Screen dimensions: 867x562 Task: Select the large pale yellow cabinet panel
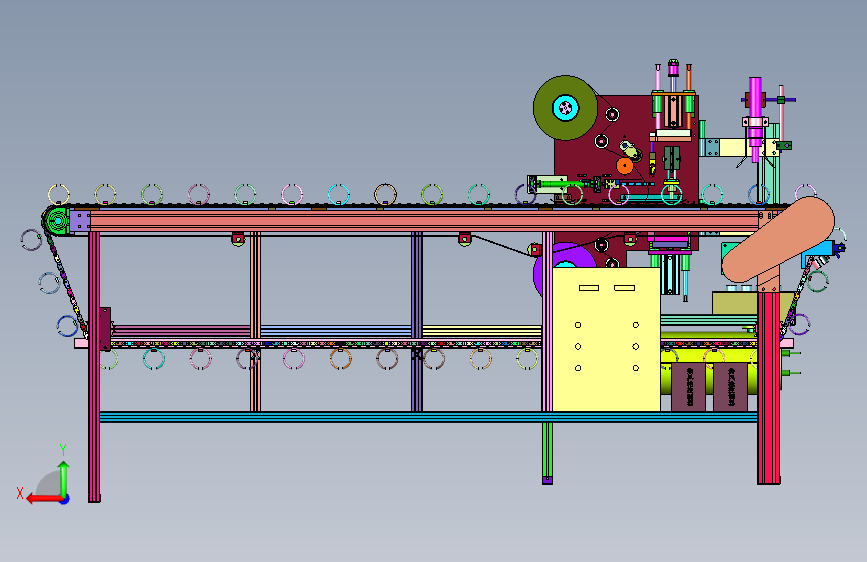tap(607, 339)
